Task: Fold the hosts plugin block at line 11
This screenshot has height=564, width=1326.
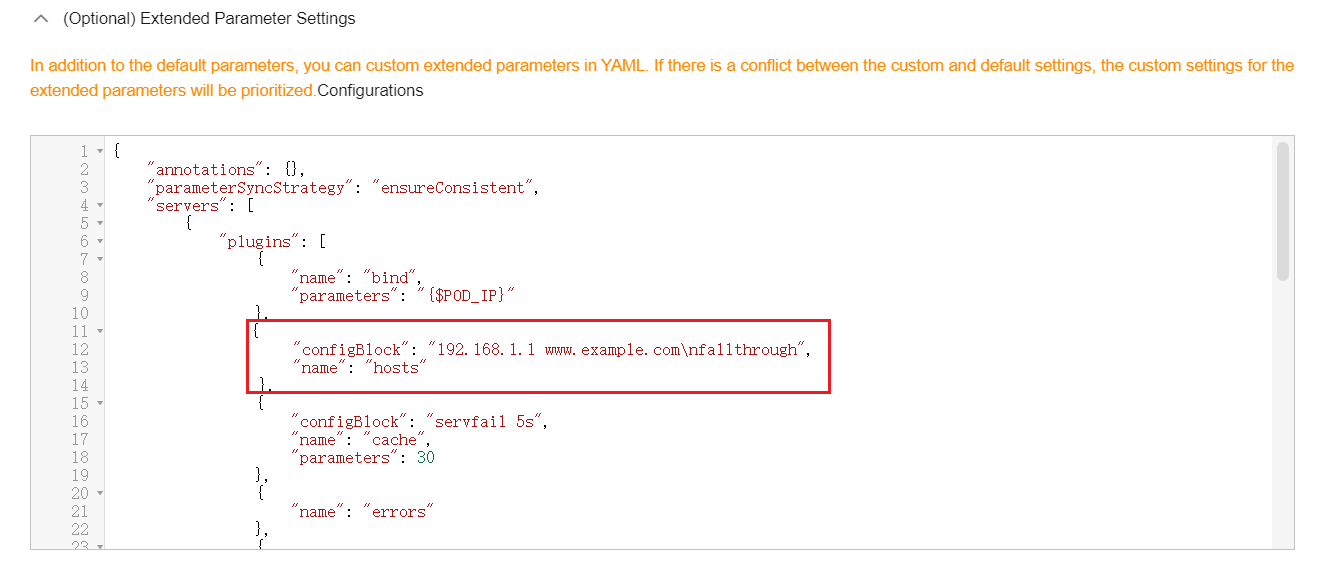Action: (99, 331)
